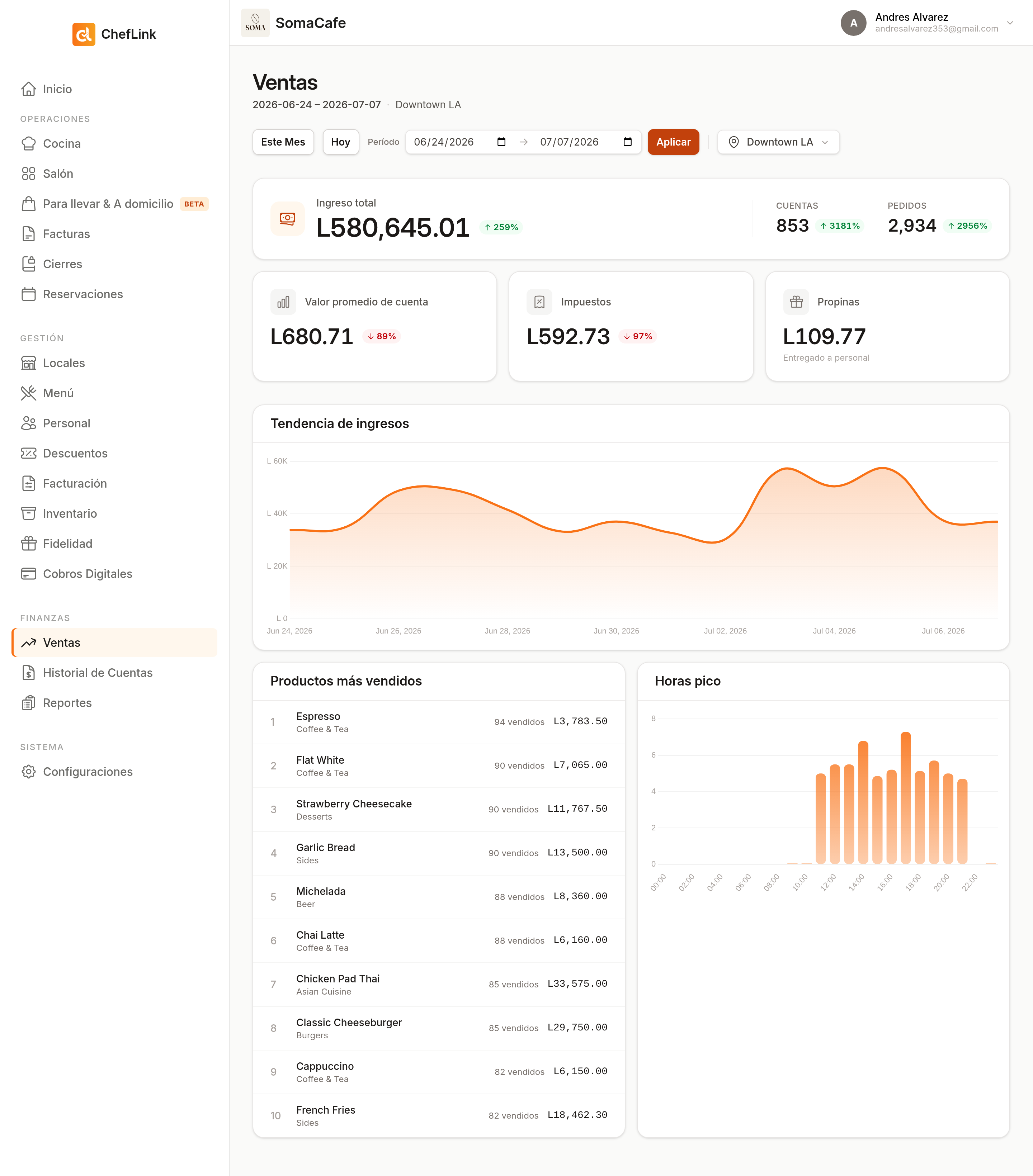Click the user avatar A
This screenshot has width=1033, height=1176.
(x=853, y=23)
